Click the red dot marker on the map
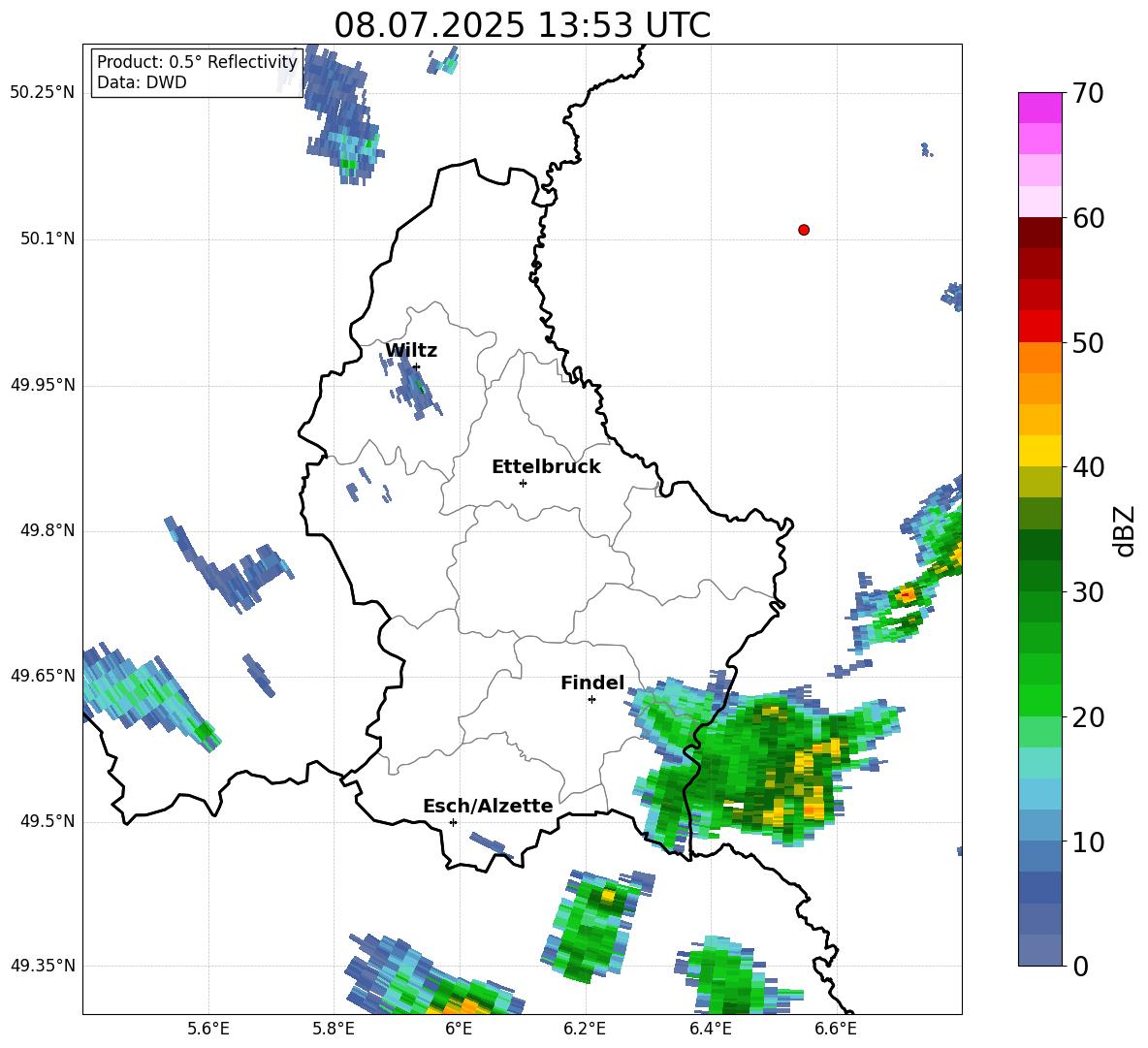Screen dimensions: 1148x1048 (804, 230)
